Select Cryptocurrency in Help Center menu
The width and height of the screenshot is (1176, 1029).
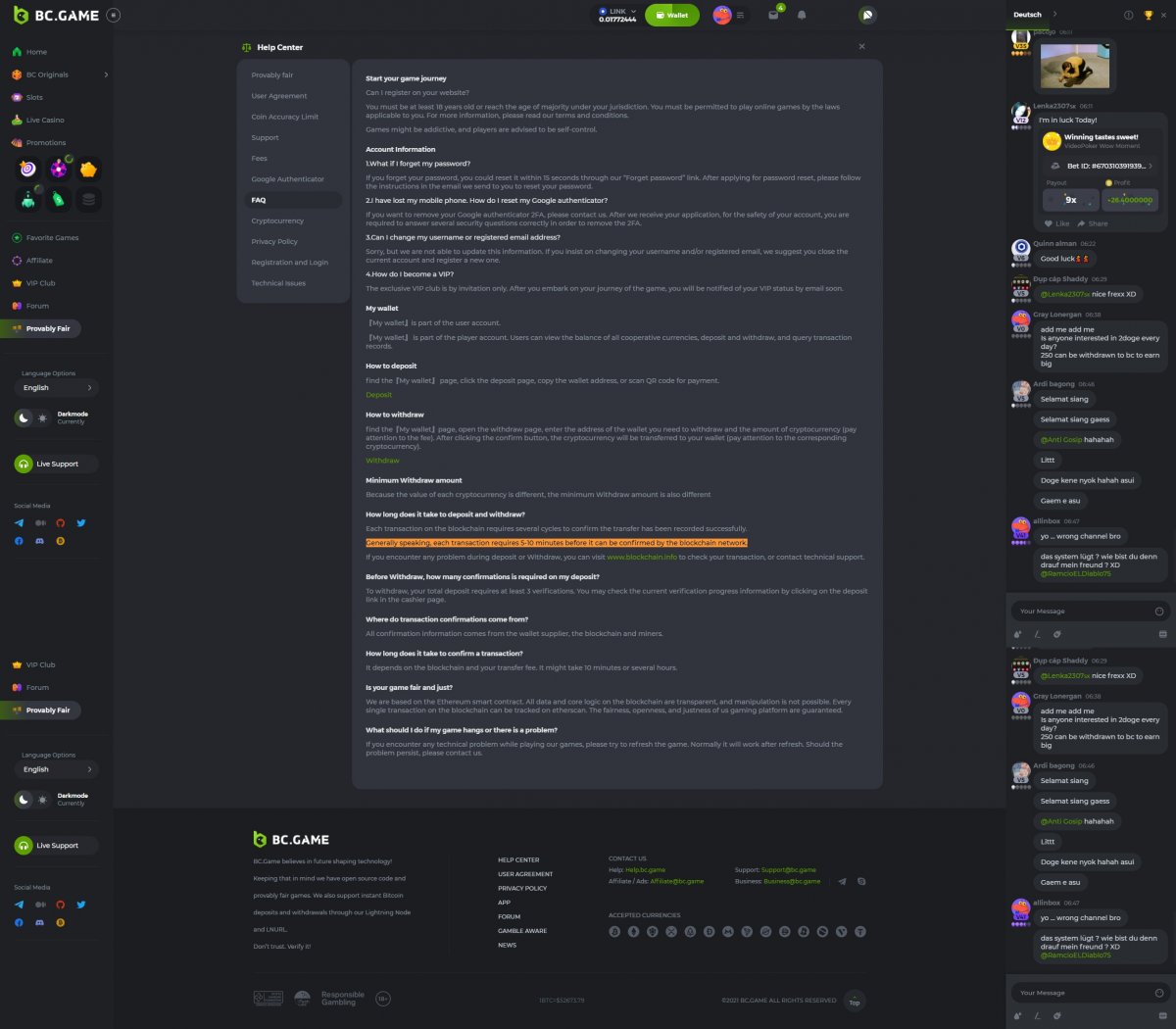(x=277, y=220)
